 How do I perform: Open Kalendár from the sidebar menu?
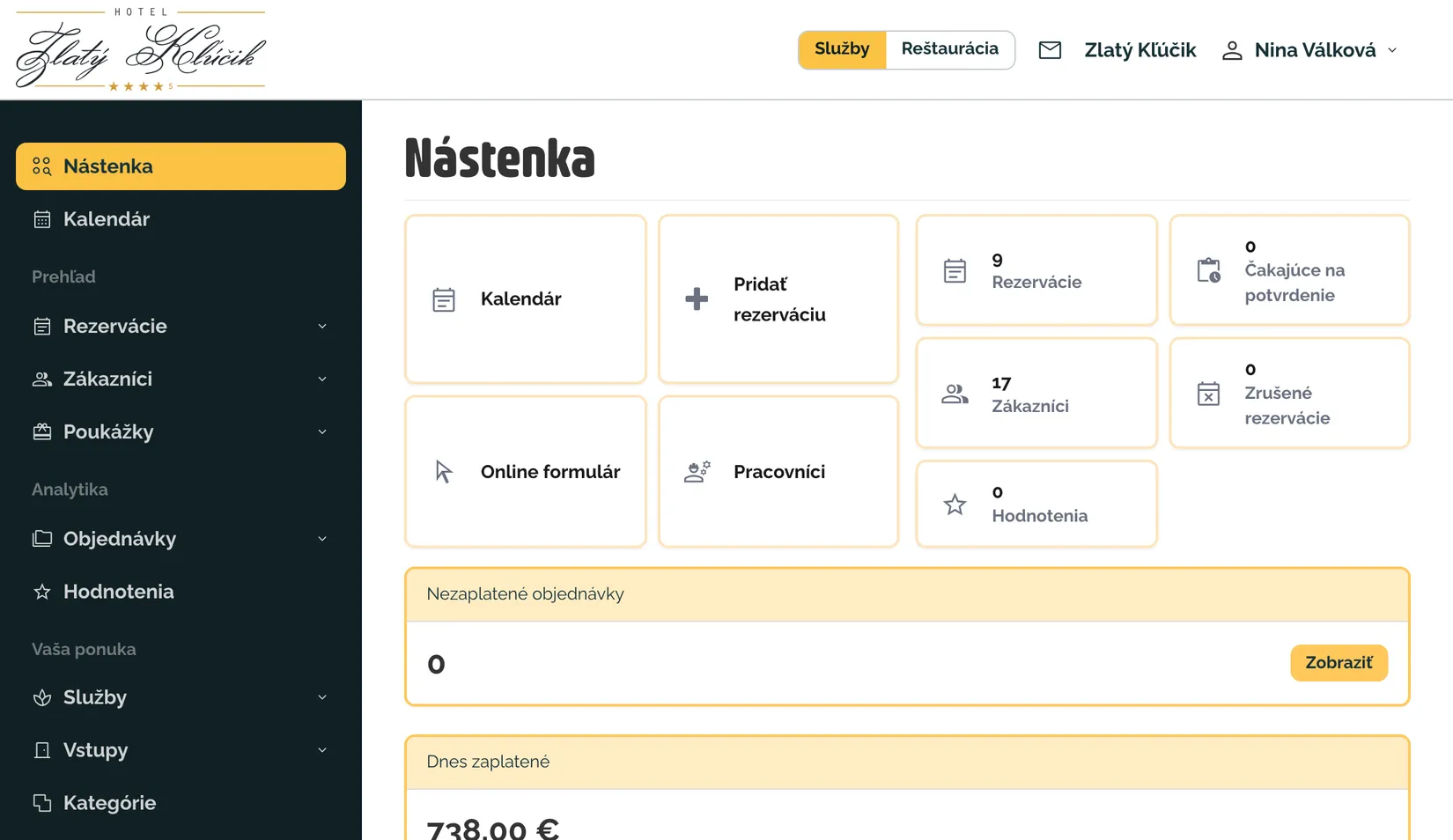[181, 219]
